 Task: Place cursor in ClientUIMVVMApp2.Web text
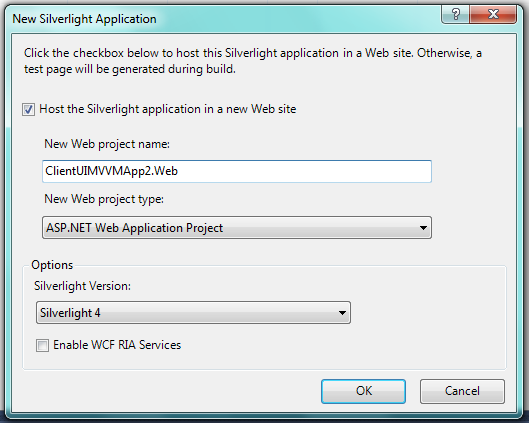[111, 171]
